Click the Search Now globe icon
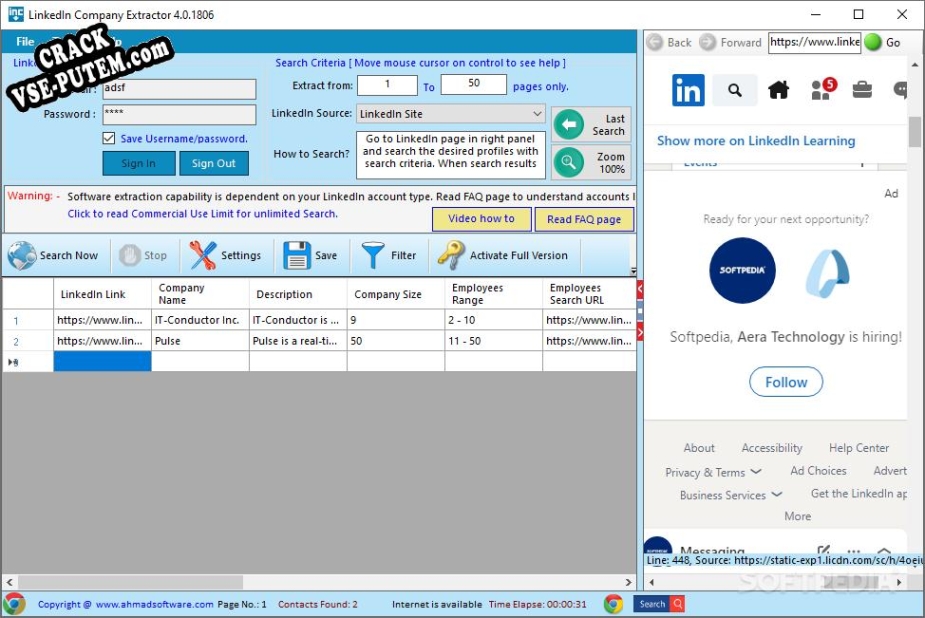 22,255
